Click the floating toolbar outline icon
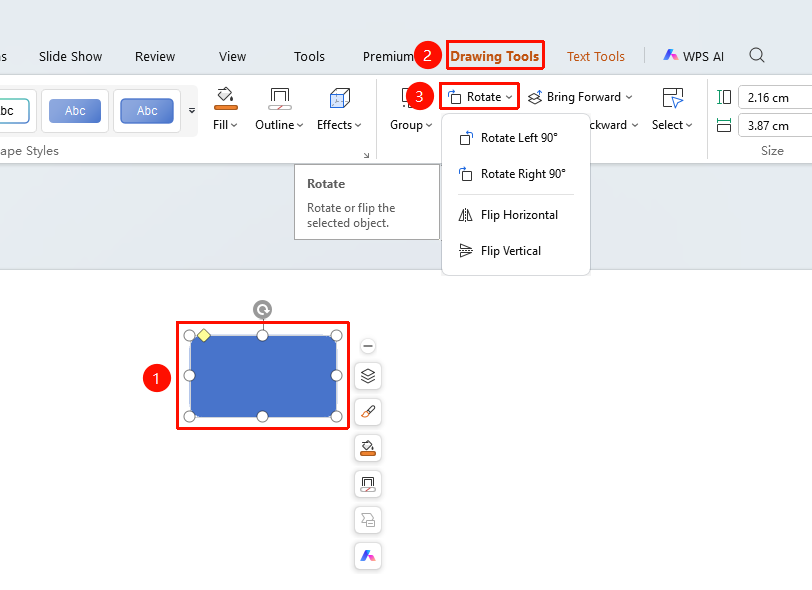Viewport: 812px width, 590px height. pyautogui.click(x=368, y=484)
